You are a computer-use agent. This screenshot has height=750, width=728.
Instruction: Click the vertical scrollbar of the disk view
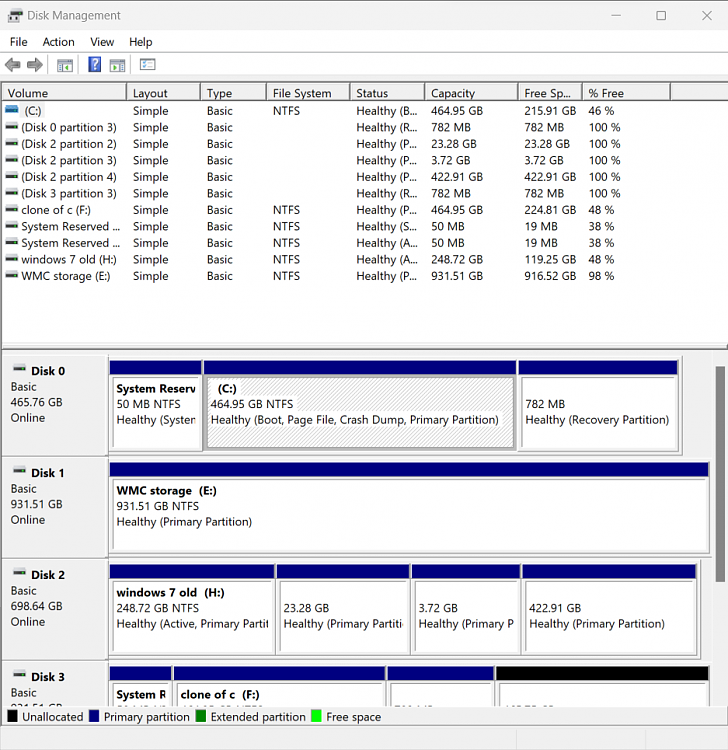[720, 474]
